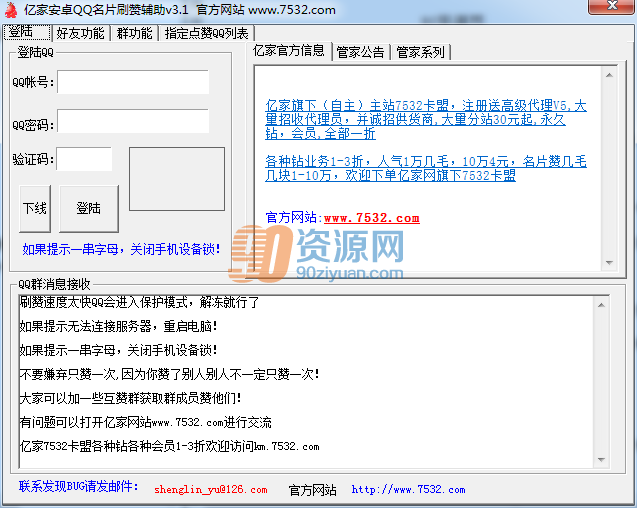This screenshot has width=637, height=508.
Task: Click the 联系发现BUG请发邮件 label
Action: pos(78,486)
